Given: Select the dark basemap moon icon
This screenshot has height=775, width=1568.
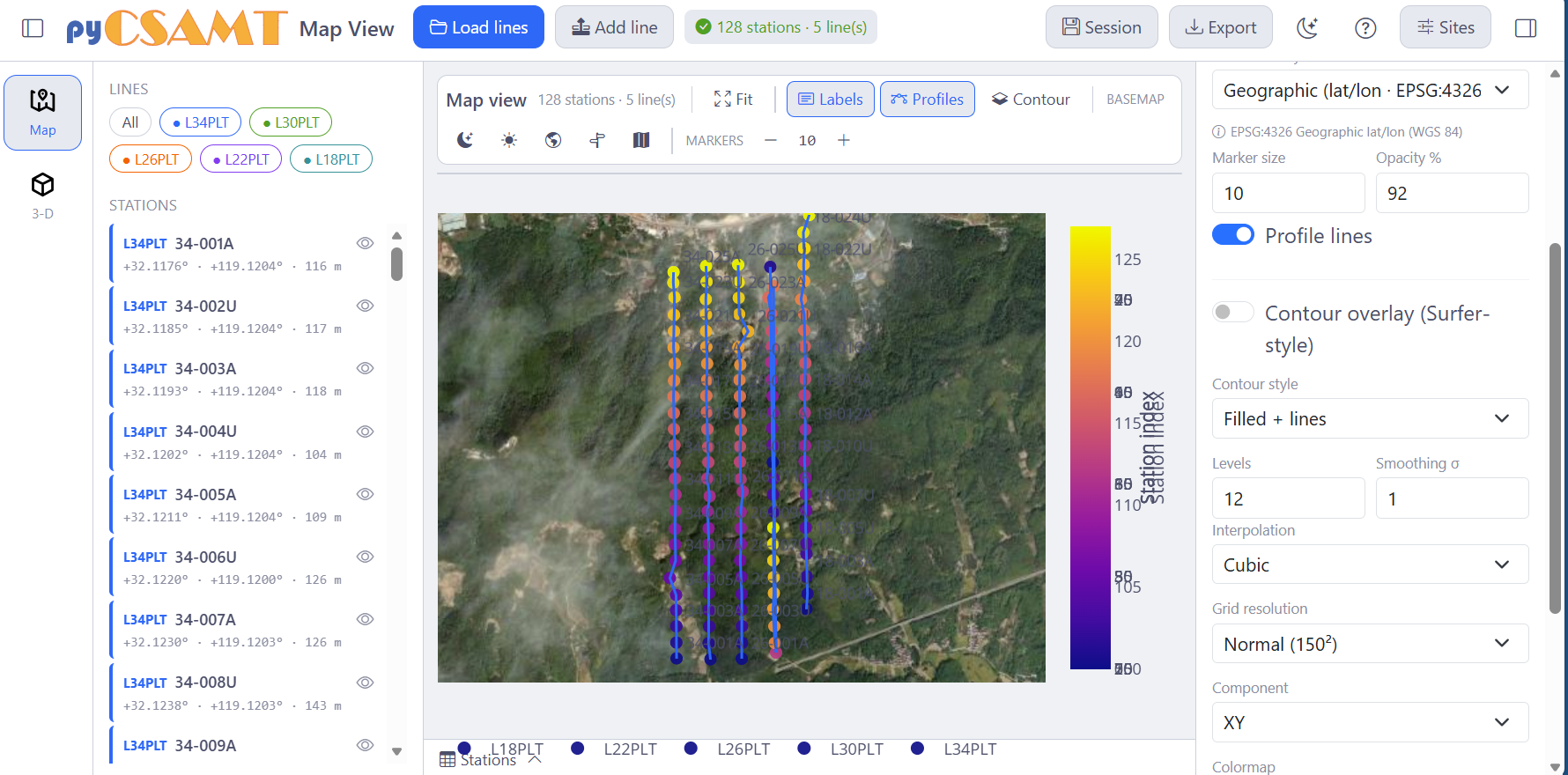Looking at the screenshot, I should pos(465,140).
